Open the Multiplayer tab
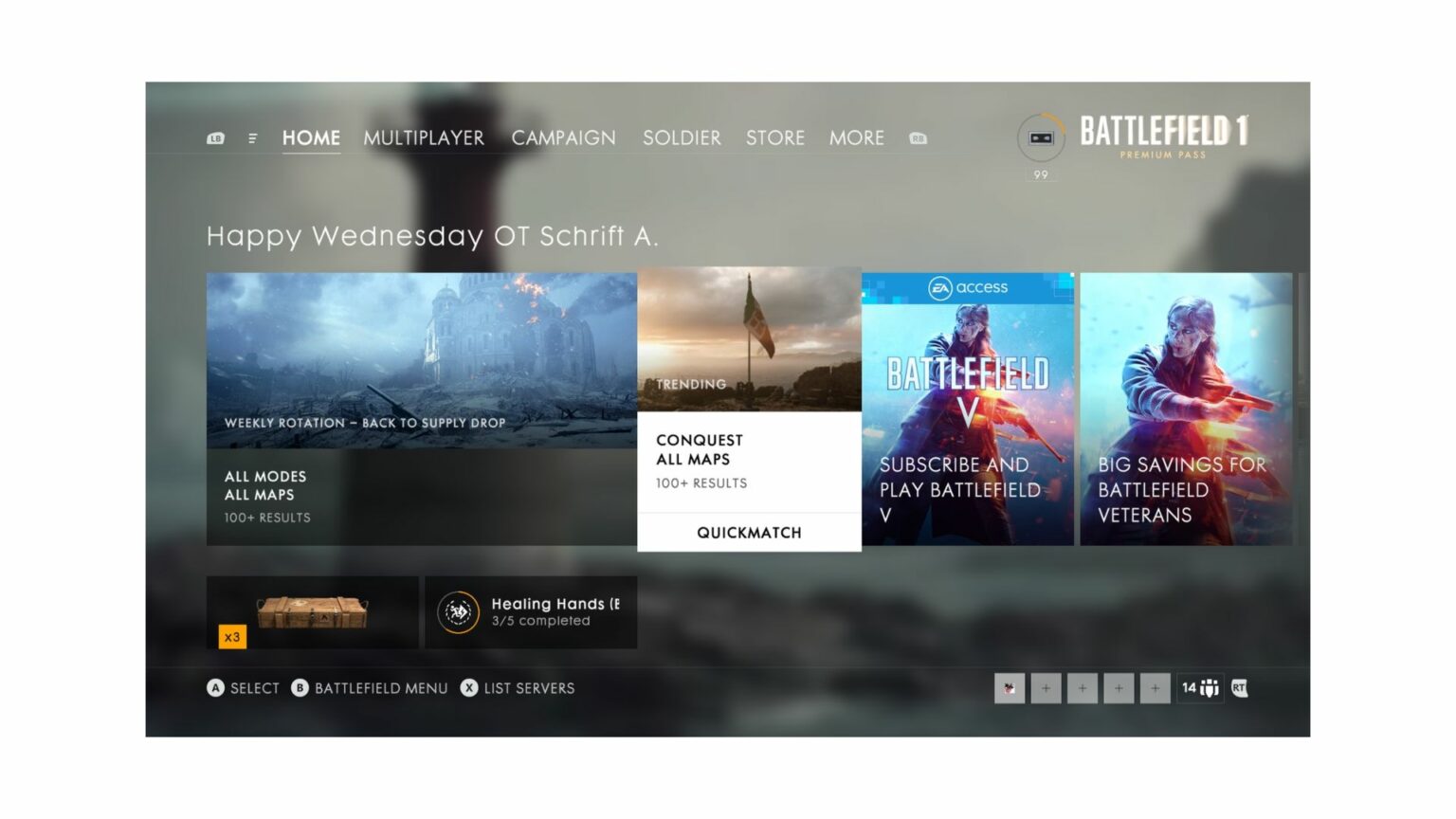1456x819 pixels. 424,138
